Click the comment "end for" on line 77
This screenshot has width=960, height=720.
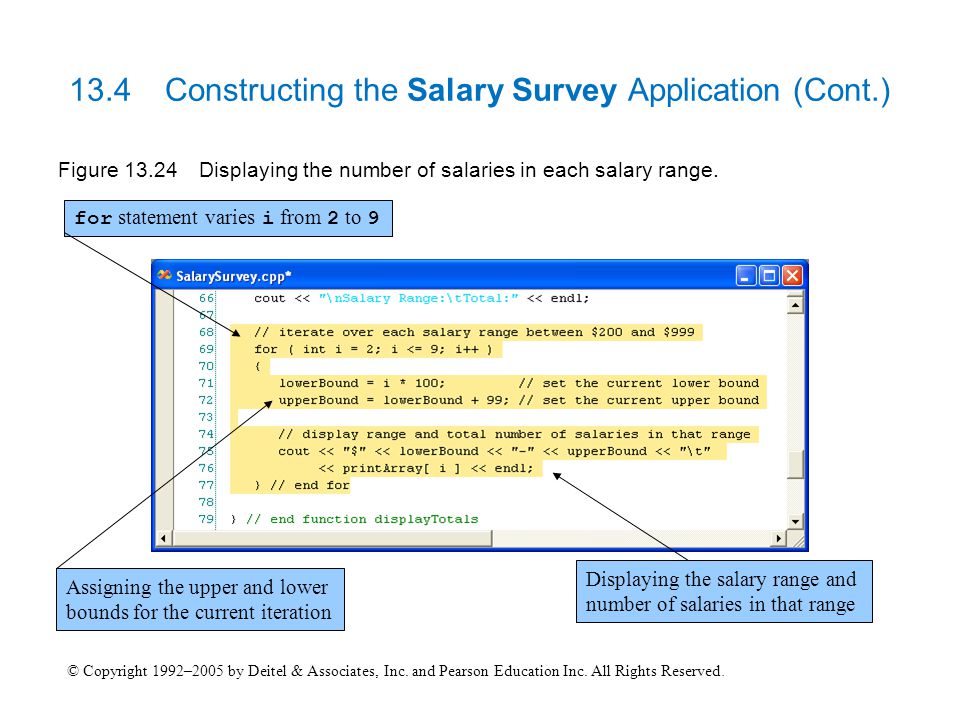310,486
